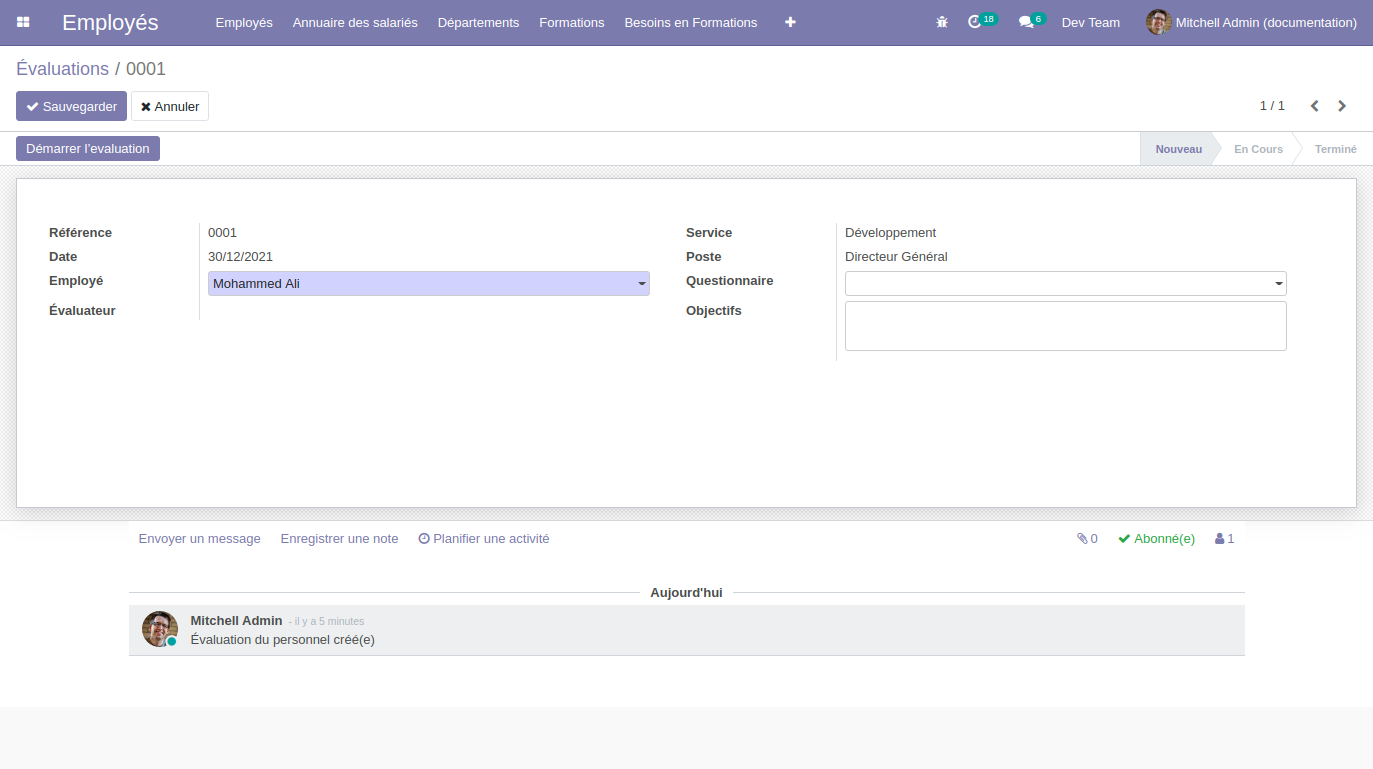Go to previous record arrow
1373x769 pixels.
pos(1315,106)
